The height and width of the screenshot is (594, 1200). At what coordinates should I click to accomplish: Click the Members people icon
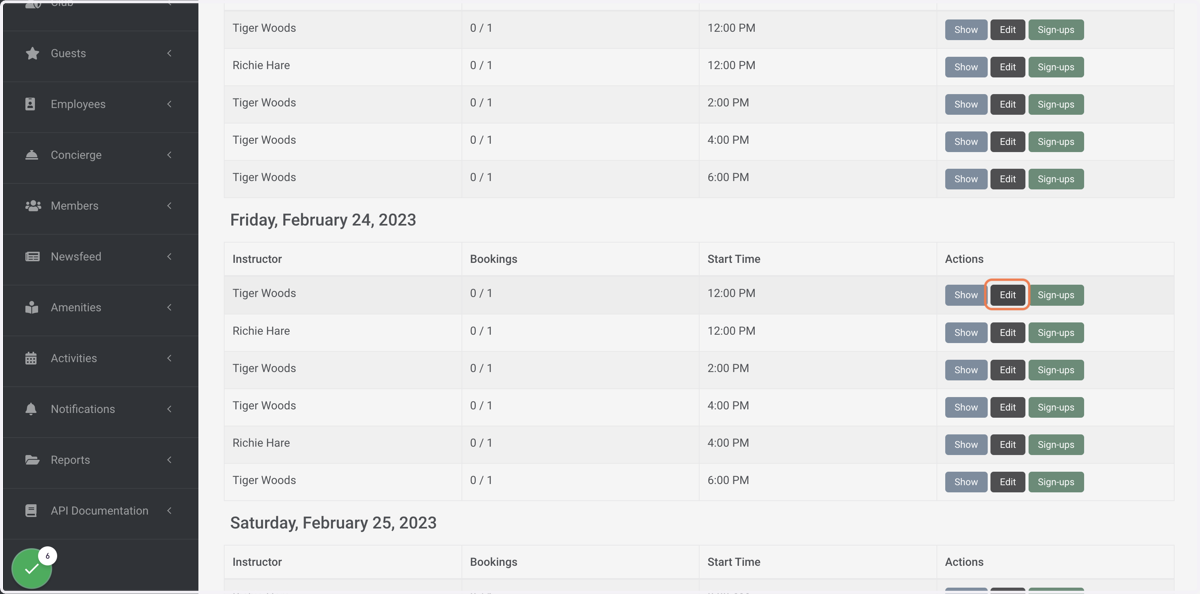[x=33, y=206]
